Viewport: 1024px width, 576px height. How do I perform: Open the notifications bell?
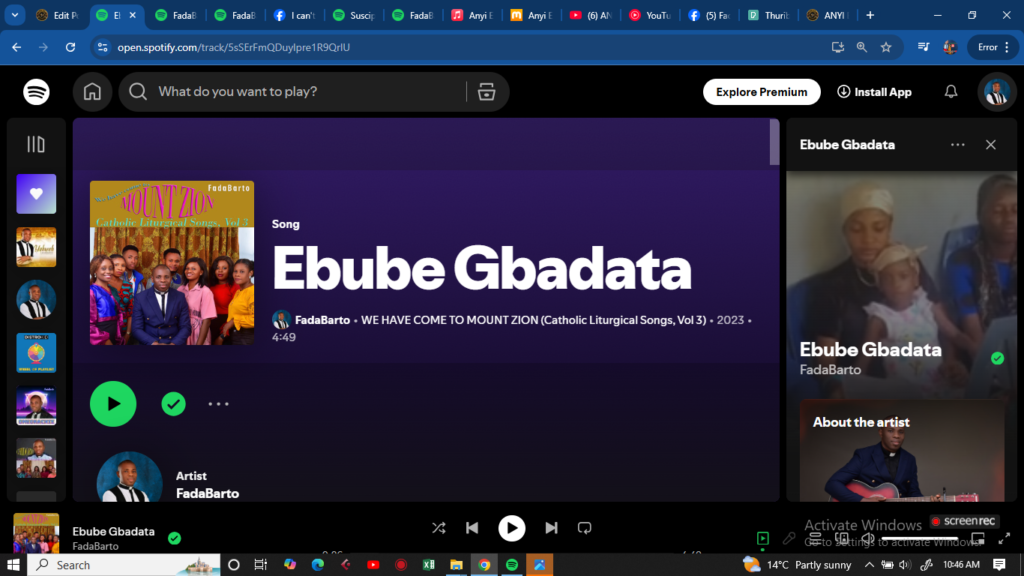951,92
